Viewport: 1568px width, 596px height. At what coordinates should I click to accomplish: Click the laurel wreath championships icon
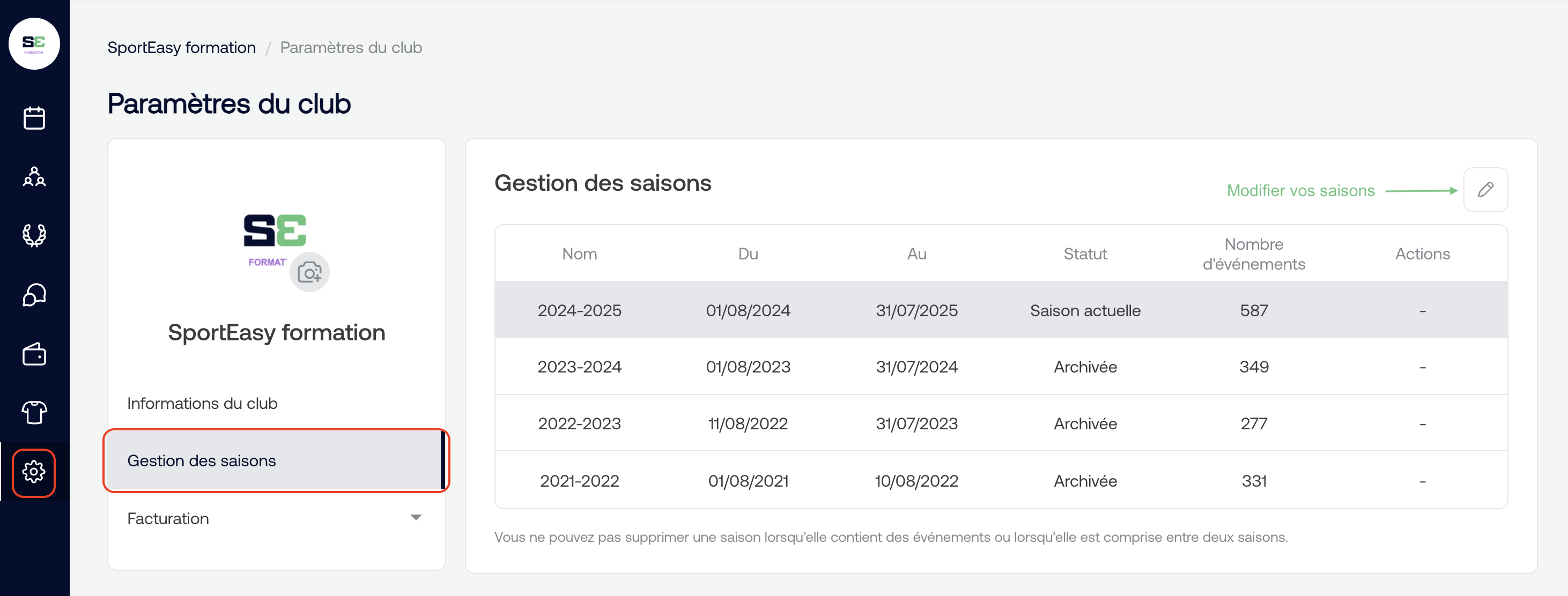[x=34, y=235]
